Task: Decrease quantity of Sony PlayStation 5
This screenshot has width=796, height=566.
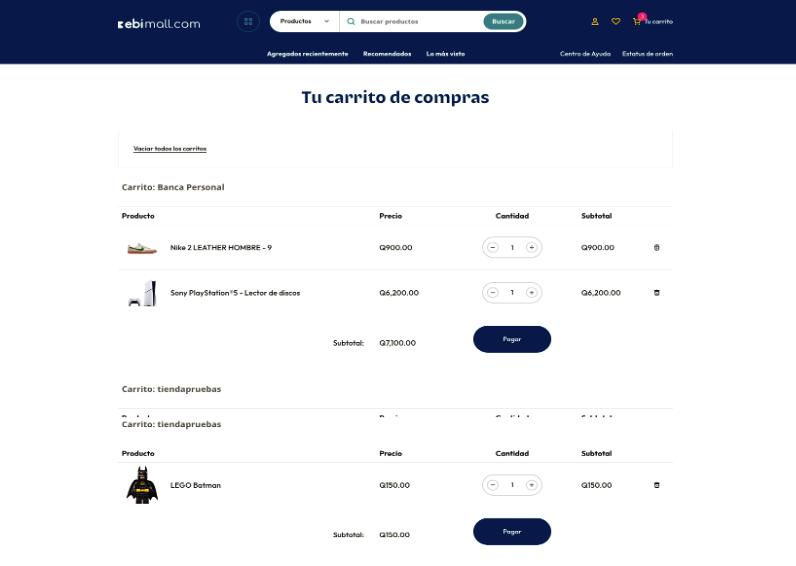Action: pyautogui.click(x=492, y=293)
